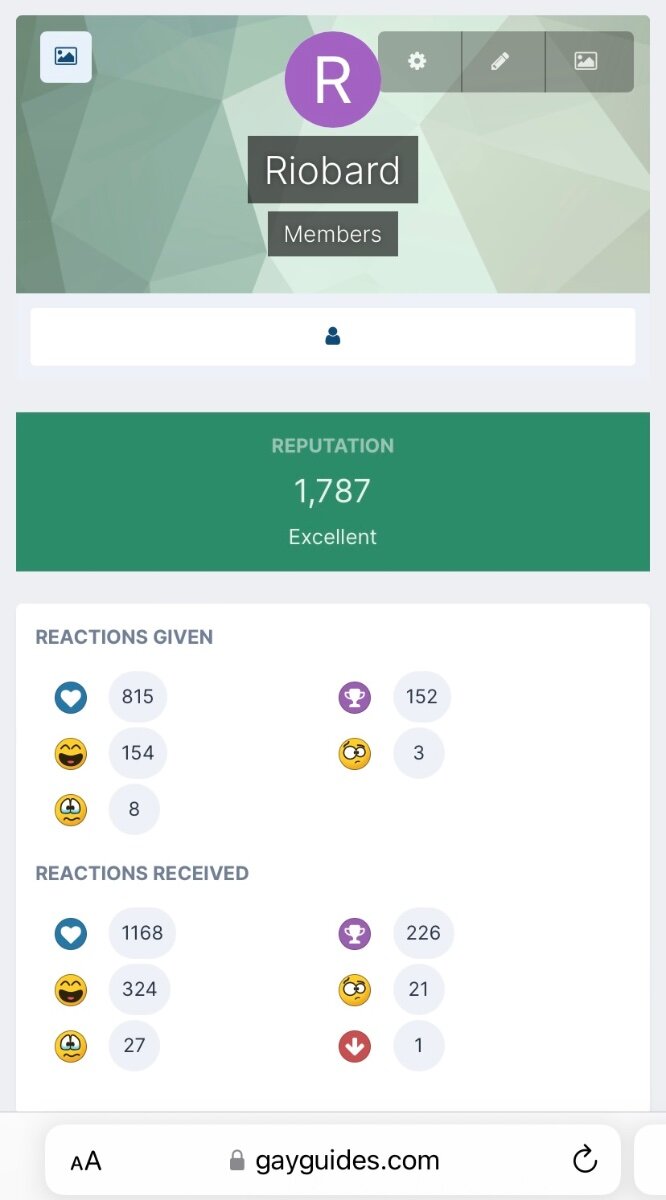Image resolution: width=666 pixels, height=1200 pixels.
Task: Open the settings gear on profile header
Action: [418, 61]
